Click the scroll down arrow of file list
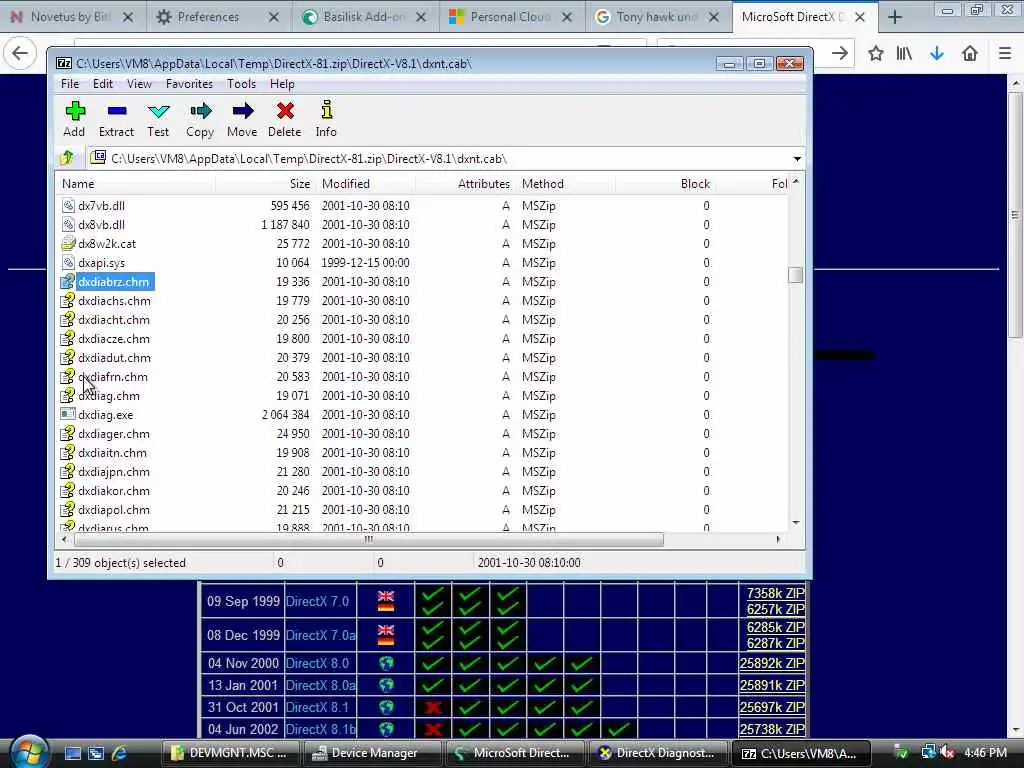The width and height of the screenshot is (1024, 768). click(x=795, y=522)
